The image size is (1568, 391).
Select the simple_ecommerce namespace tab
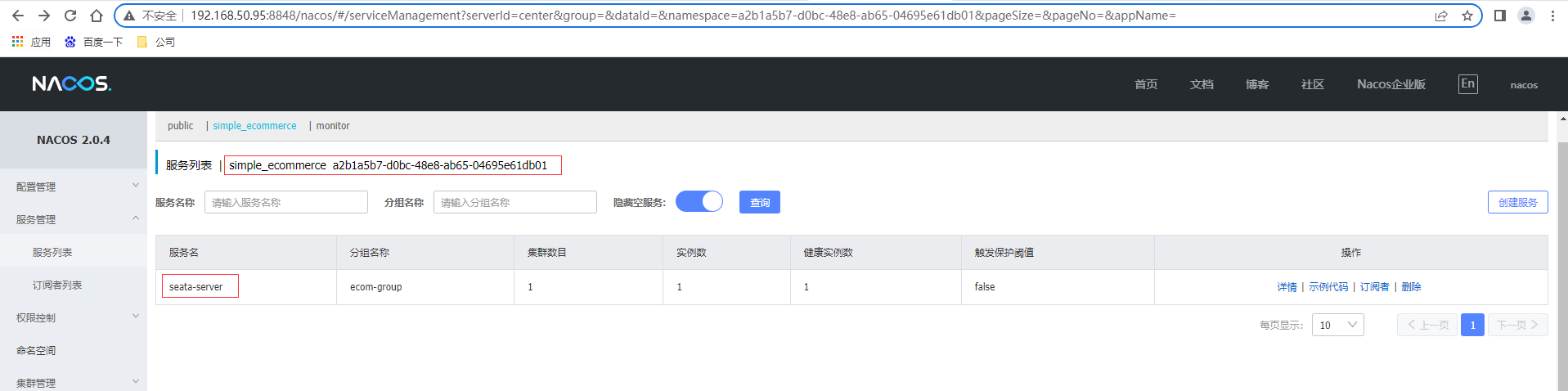[254, 126]
